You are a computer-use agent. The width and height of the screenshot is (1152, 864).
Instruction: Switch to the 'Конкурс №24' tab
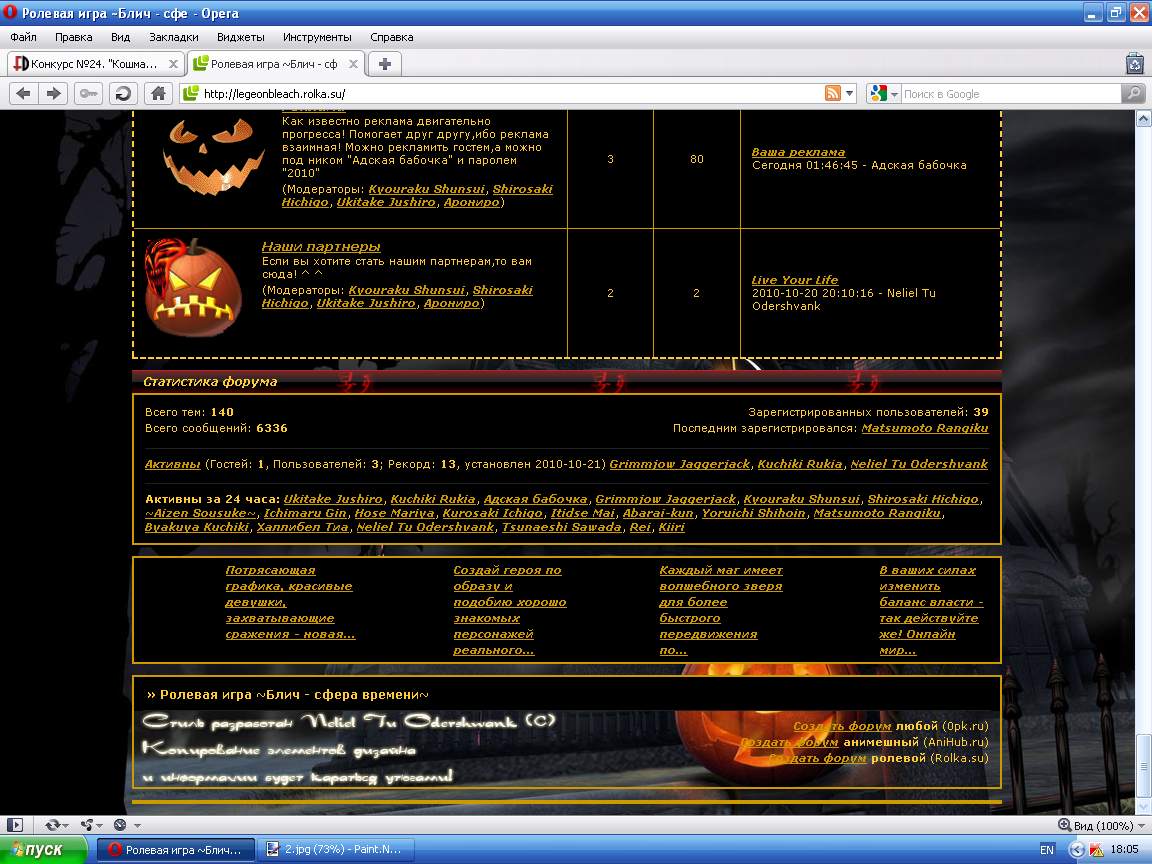click(95, 64)
